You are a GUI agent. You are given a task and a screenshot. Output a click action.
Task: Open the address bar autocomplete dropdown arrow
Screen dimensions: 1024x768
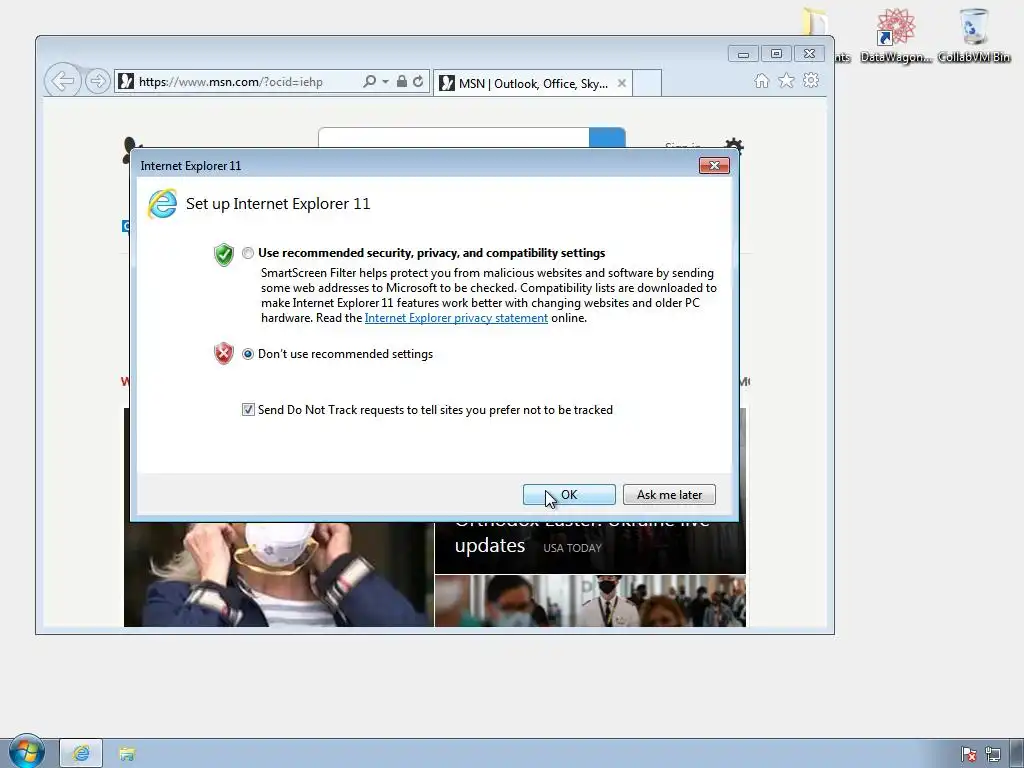(x=385, y=82)
